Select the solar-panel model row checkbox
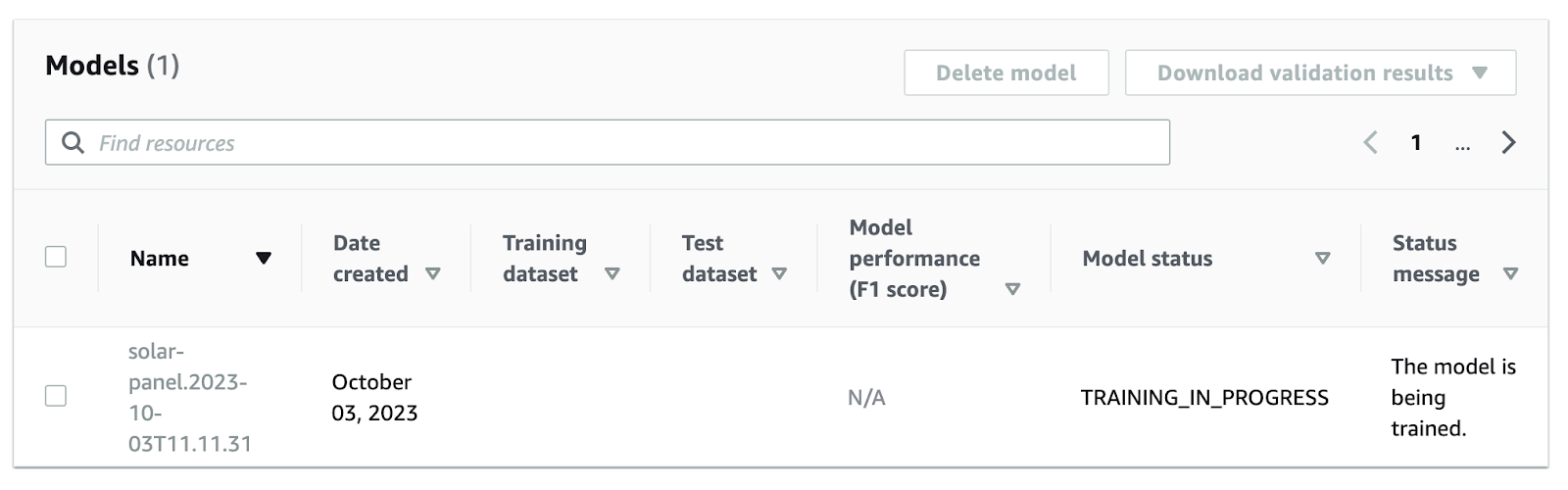Screen dimensions: 1568x490 coord(56,396)
